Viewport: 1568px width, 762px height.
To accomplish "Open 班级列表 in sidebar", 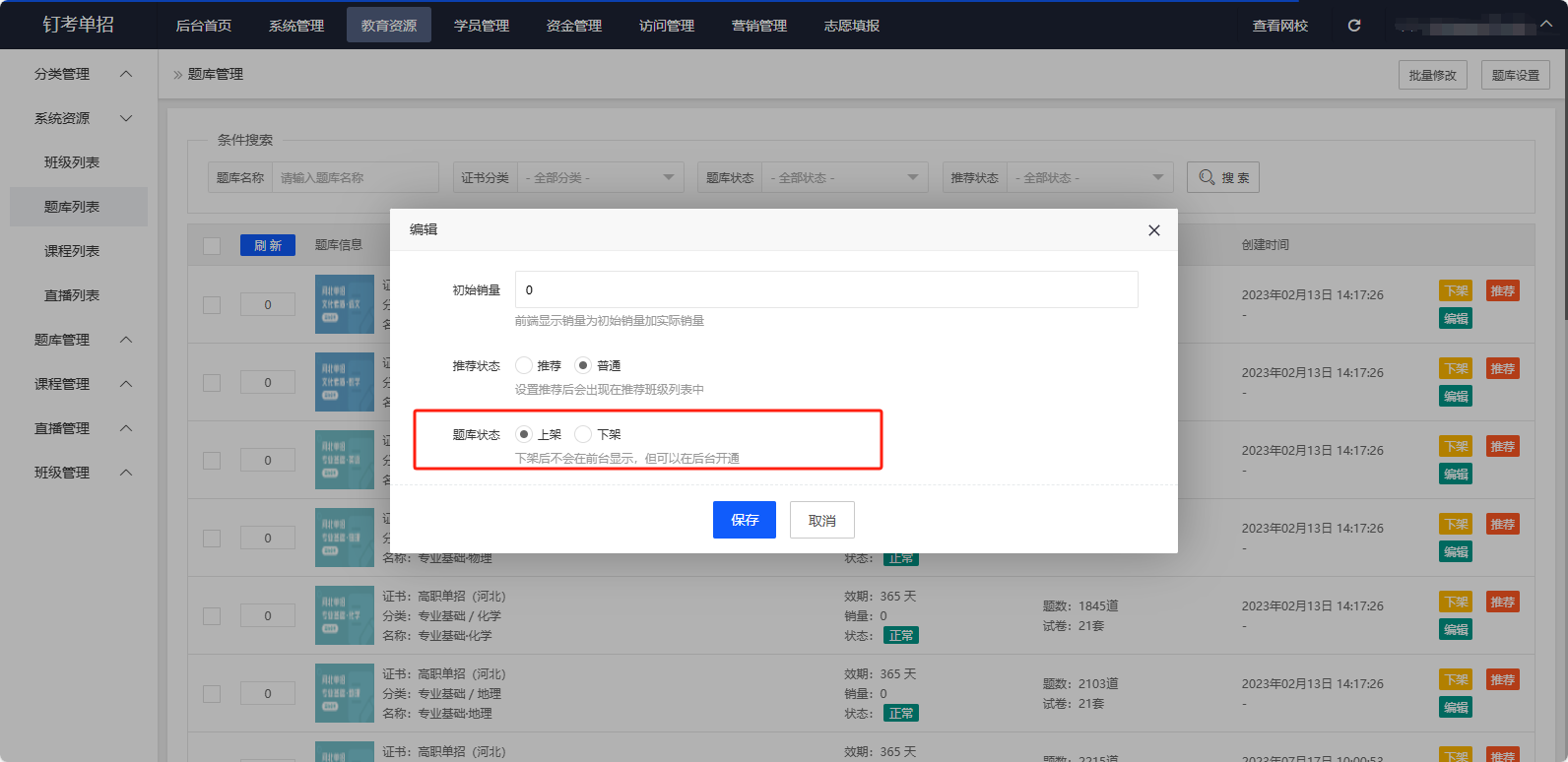I will tap(79, 162).
